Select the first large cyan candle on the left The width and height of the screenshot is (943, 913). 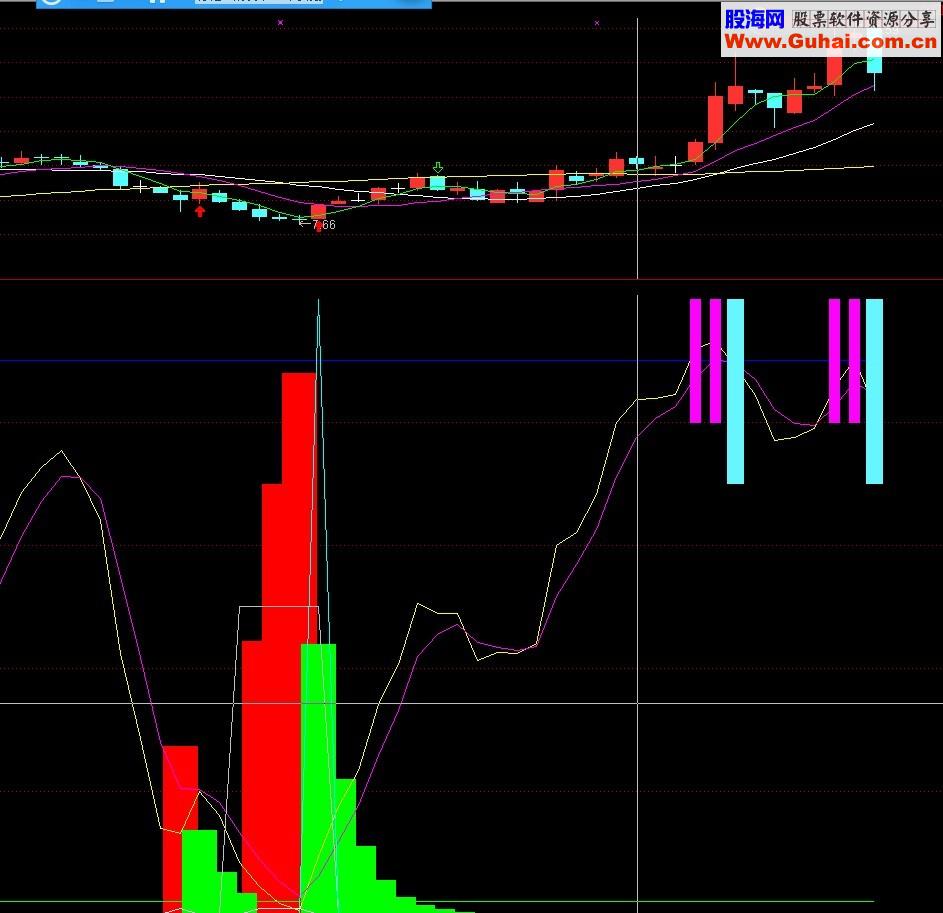[x=121, y=178]
